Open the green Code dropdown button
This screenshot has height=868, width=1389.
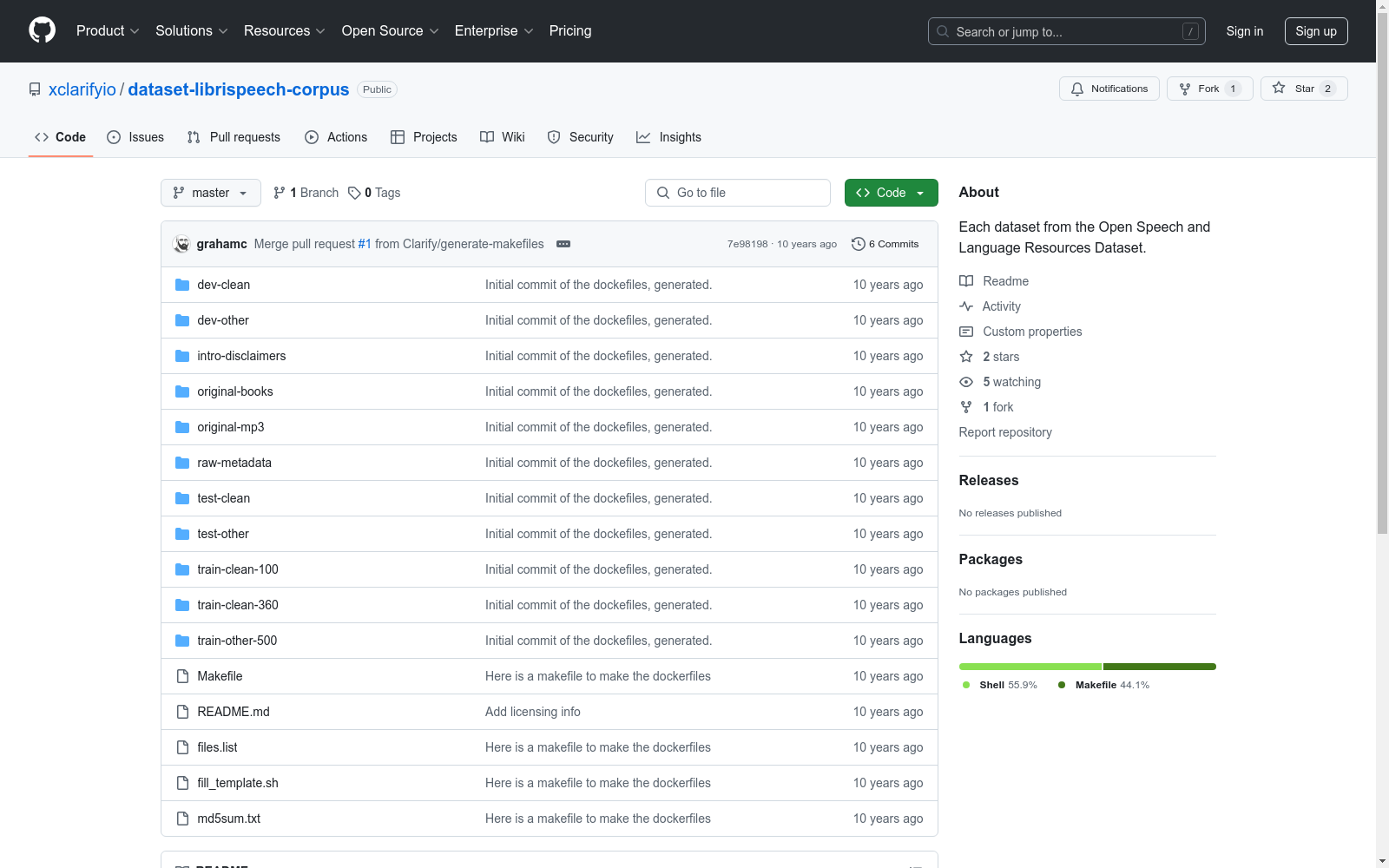click(891, 193)
